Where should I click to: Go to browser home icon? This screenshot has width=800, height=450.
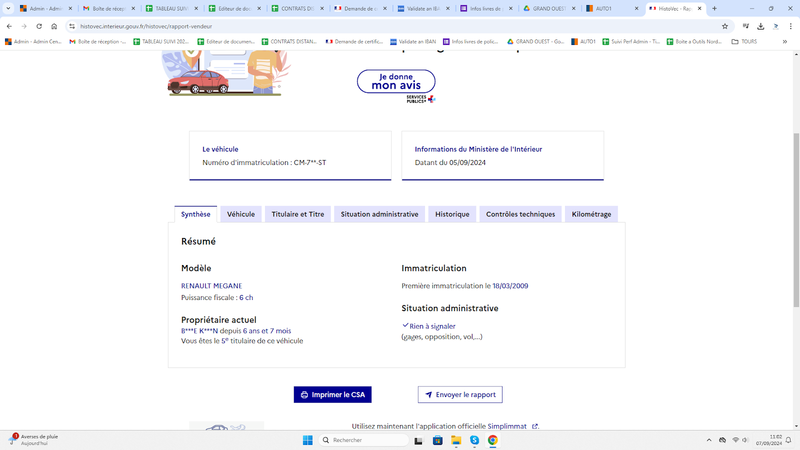[x=54, y=26]
